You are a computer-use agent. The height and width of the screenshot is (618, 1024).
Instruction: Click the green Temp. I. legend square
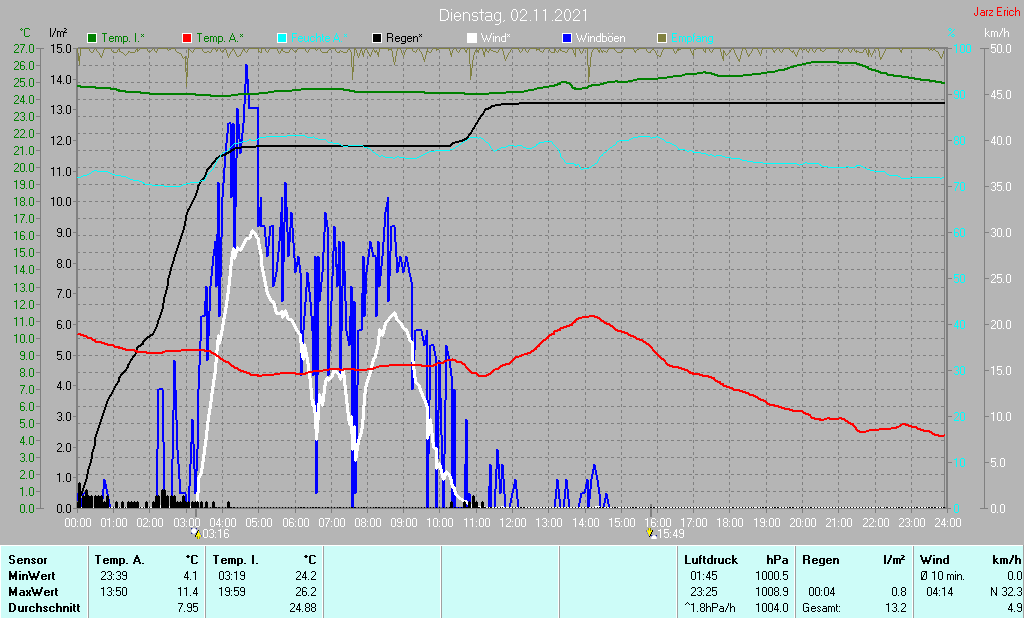tap(93, 38)
